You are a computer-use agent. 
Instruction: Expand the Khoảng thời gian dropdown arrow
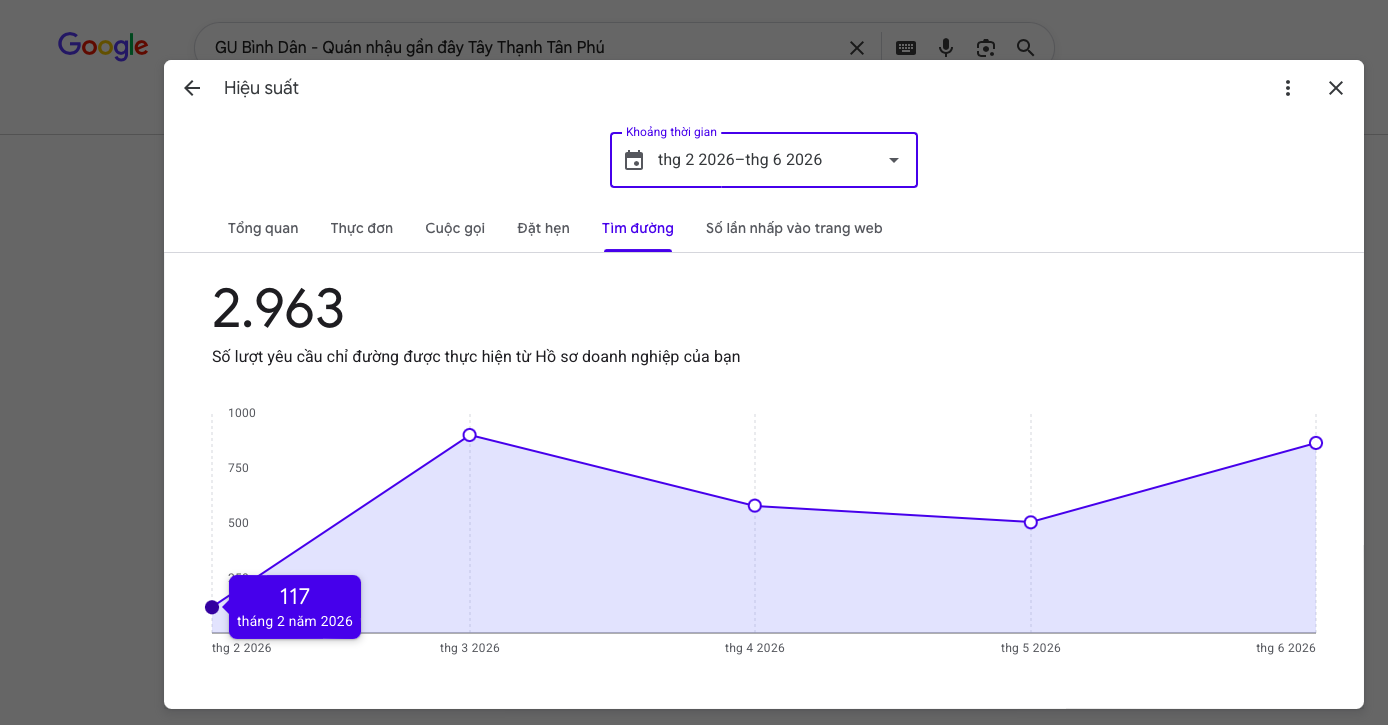pyautogui.click(x=894, y=160)
